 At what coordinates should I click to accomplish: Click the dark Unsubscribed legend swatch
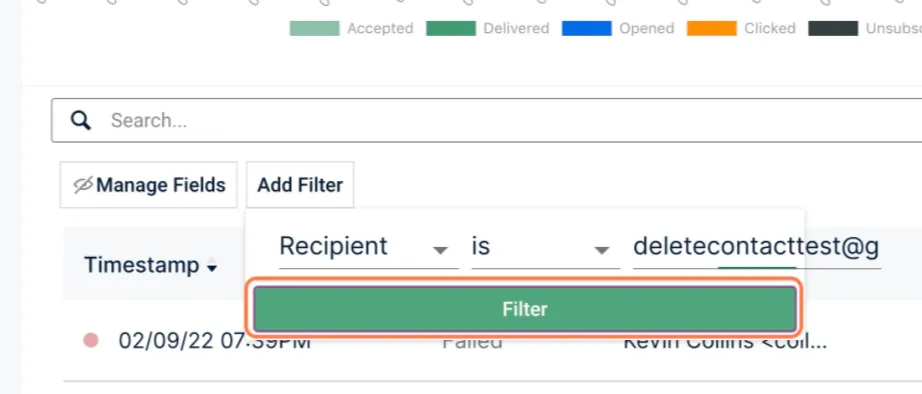[x=833, y=28]
